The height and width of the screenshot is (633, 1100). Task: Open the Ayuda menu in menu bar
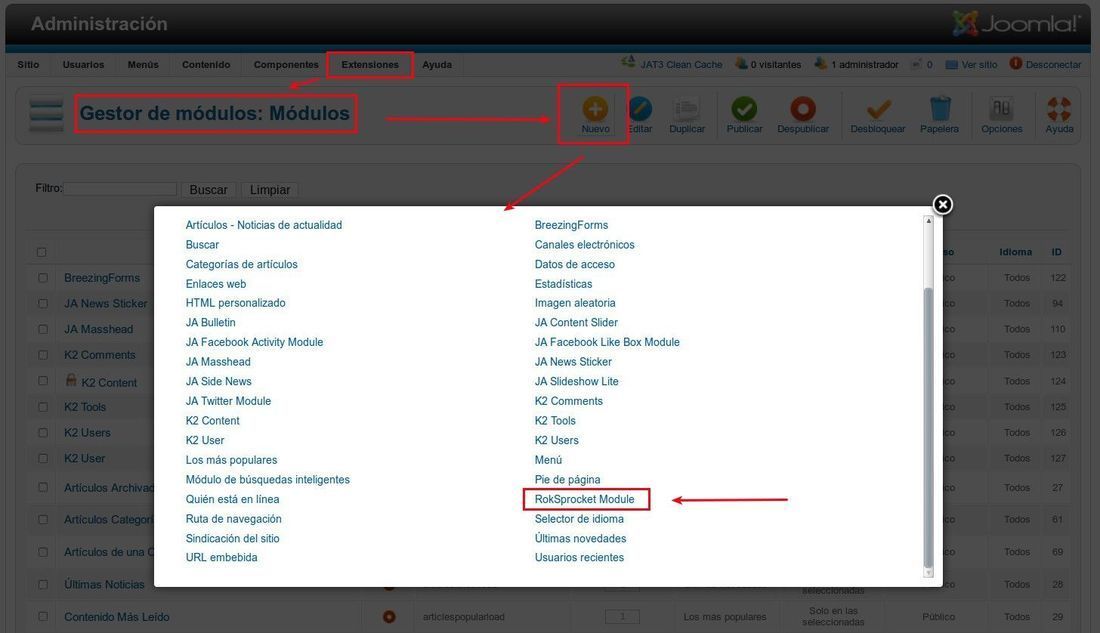(x=437, y=65)
